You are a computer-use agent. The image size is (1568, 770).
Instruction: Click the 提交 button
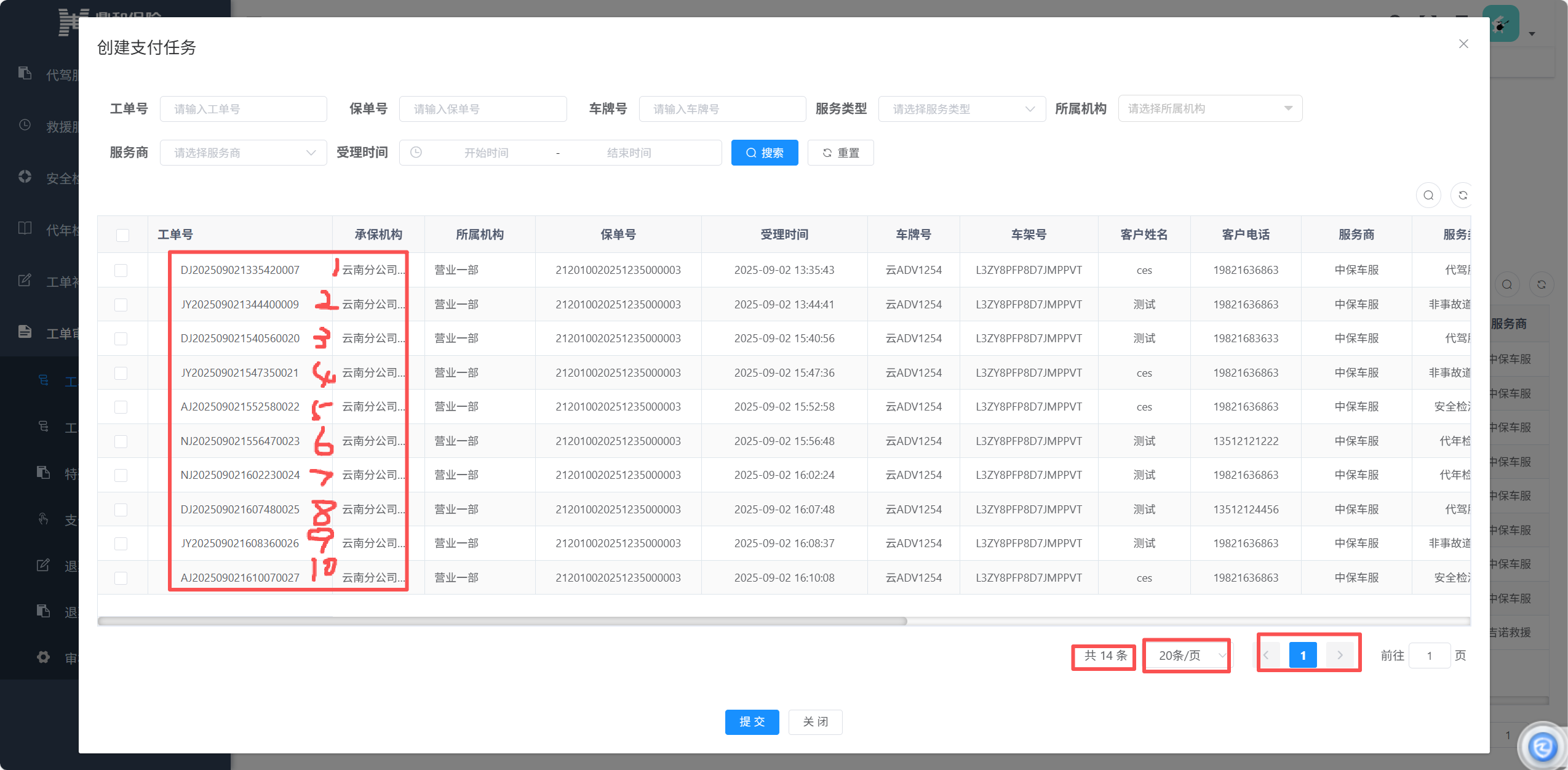[x=752, y=721]
